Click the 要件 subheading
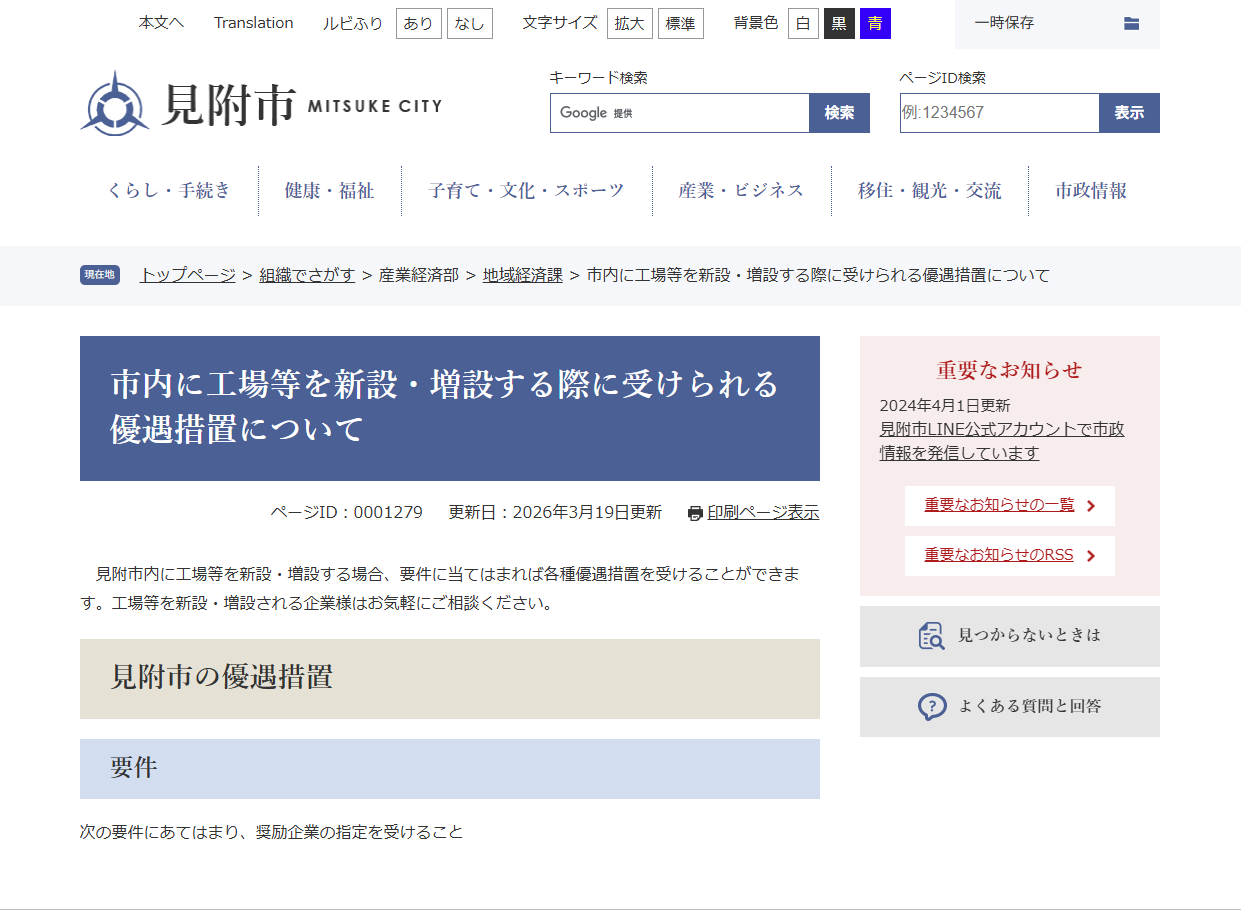 click(x=450, y=769)
